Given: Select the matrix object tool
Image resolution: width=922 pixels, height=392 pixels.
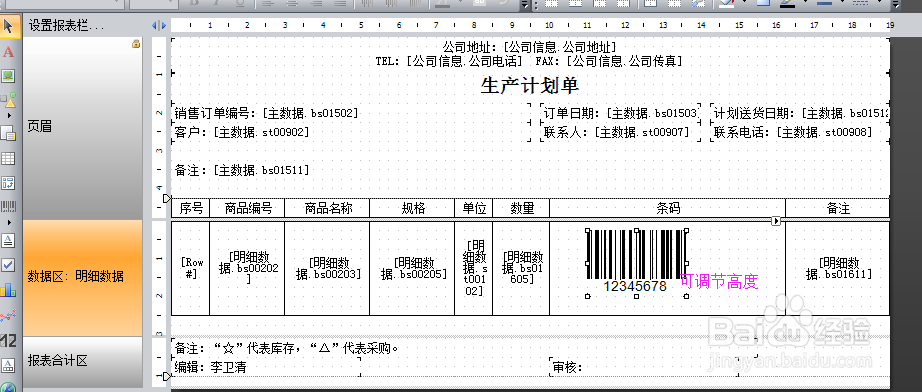Looking at the screenshot, I should coord(8,183).
